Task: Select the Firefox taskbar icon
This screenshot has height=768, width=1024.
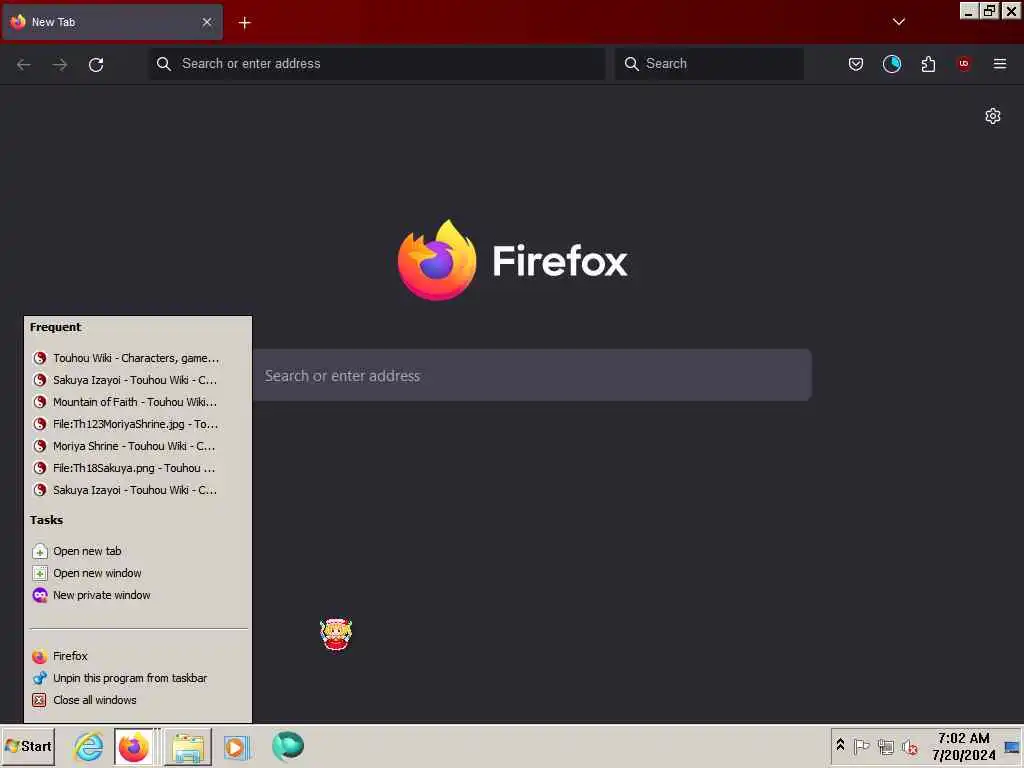Action: click(134, 746)
